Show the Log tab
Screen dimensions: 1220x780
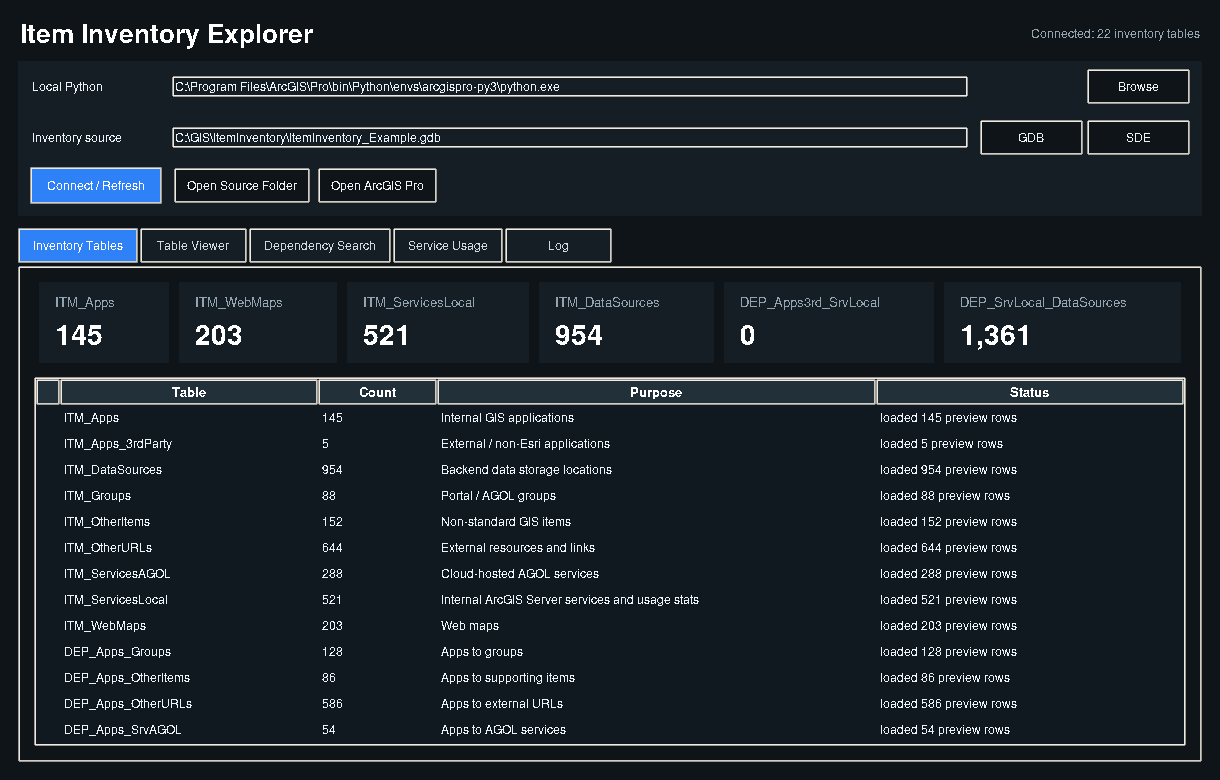tap(558, 245)
